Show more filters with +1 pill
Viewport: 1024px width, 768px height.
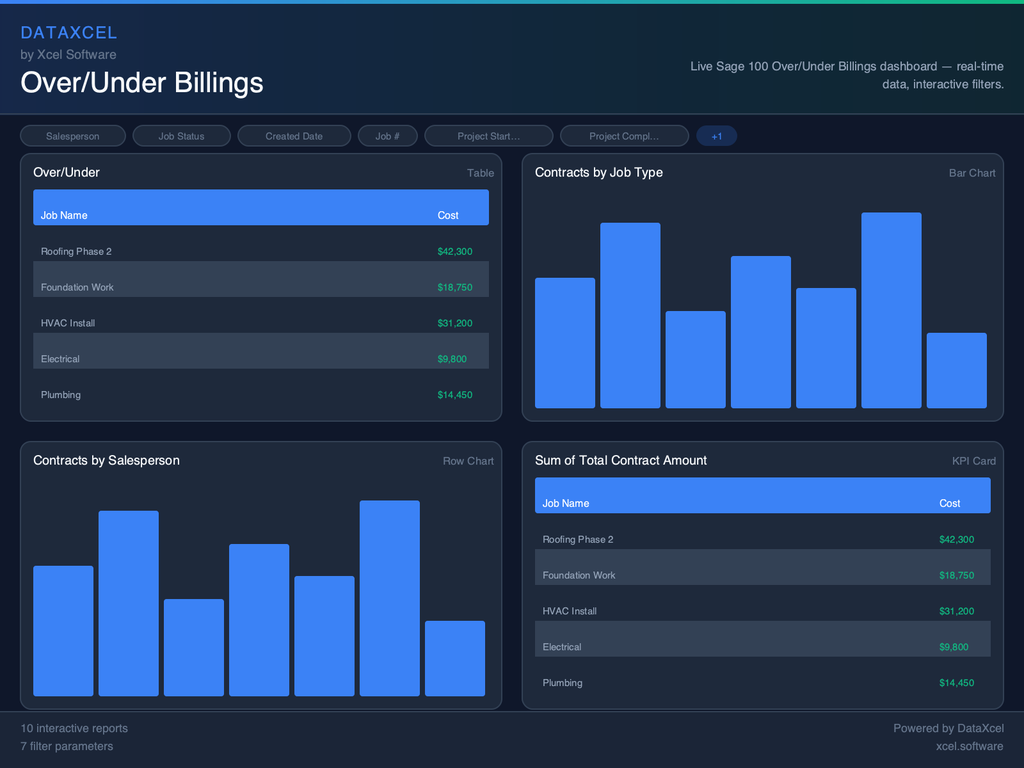[x=716, y=136]
